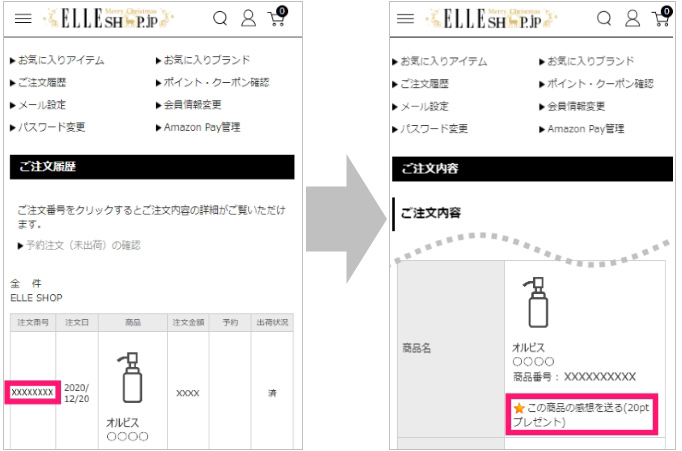Screen dimensions: 682x451
Task: Open shopping cart on right screen
Action: pyautogui.click(x=659, y=18)
